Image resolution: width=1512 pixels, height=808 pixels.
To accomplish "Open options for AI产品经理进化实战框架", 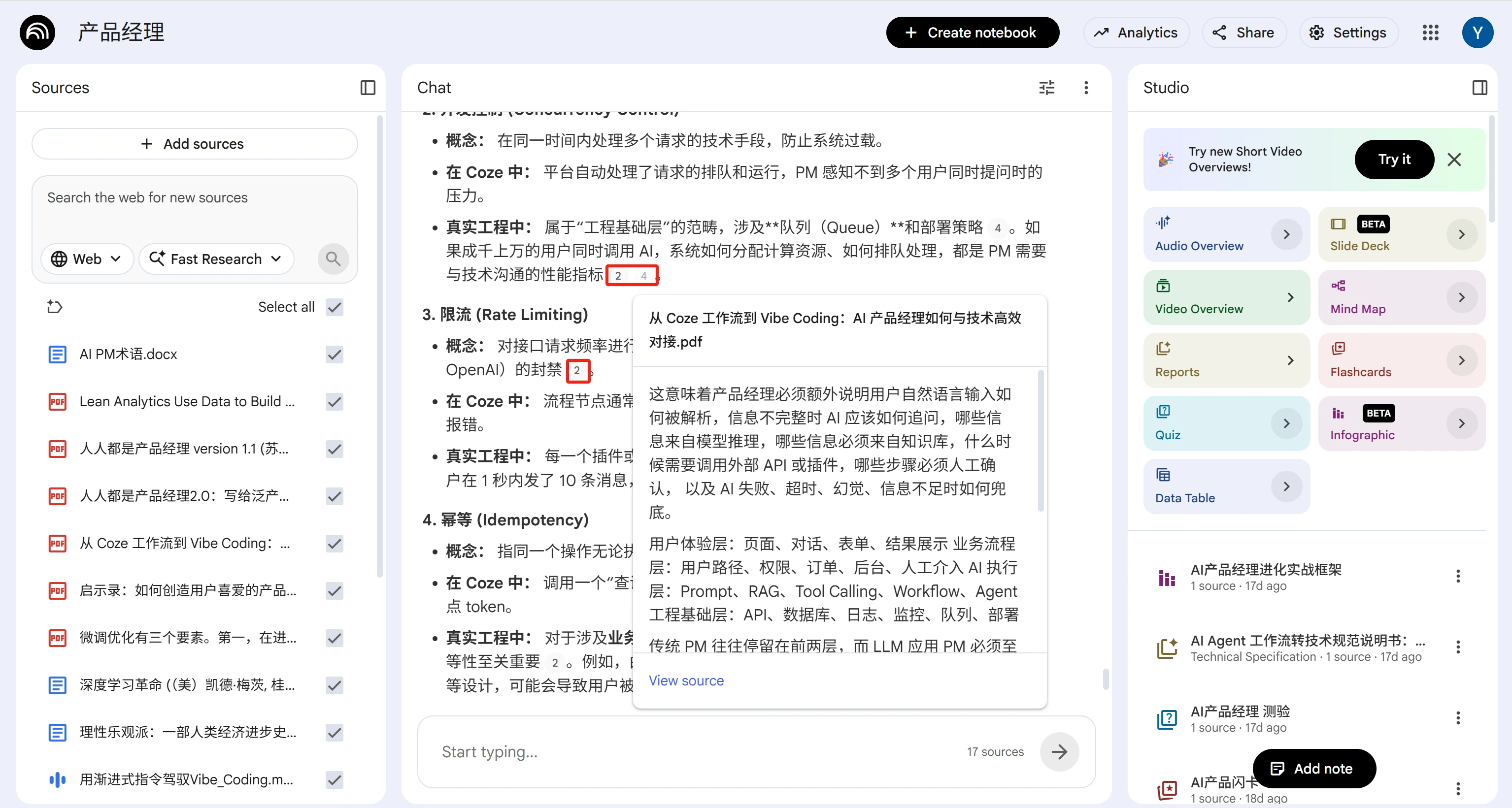I will point(1457,576).
